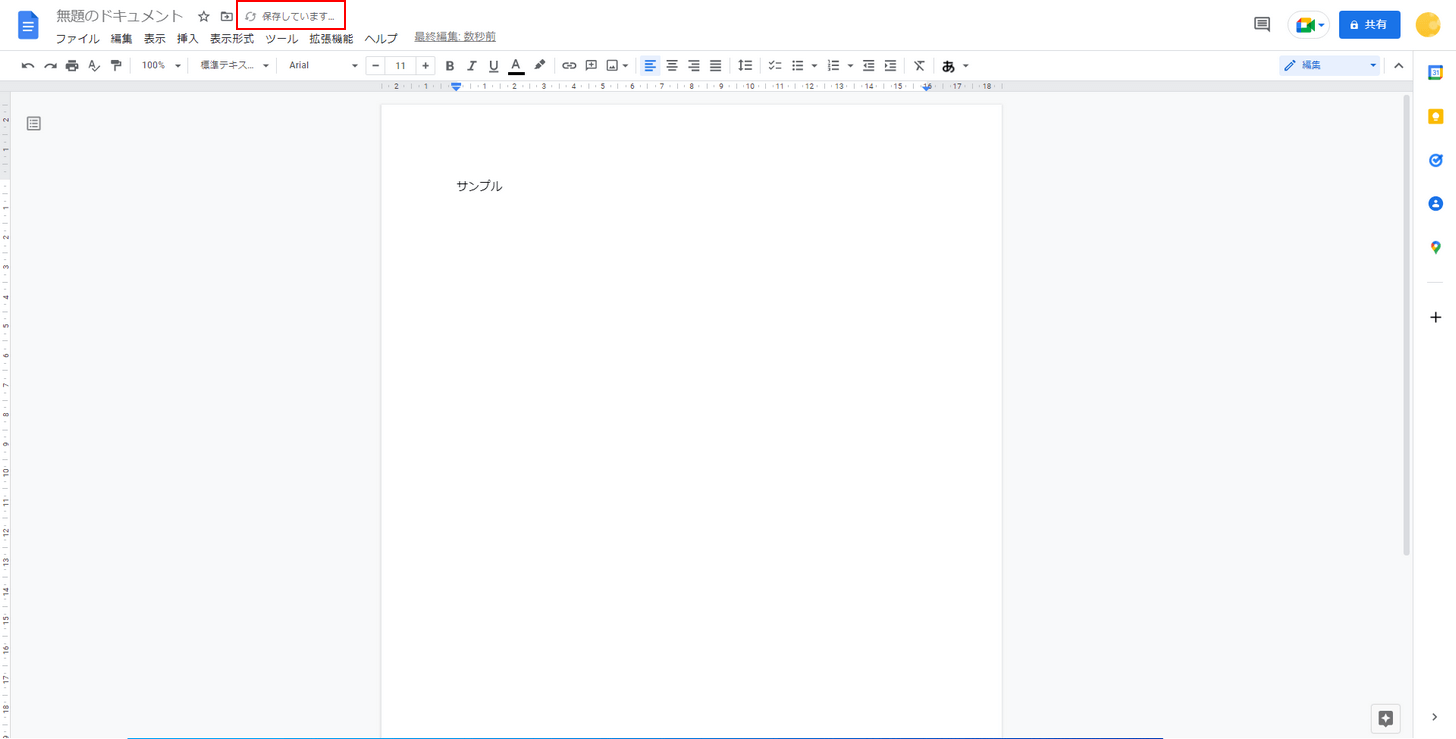Click the font size field showing 11
The image size is (1456, 739).
tap(400, 66)
